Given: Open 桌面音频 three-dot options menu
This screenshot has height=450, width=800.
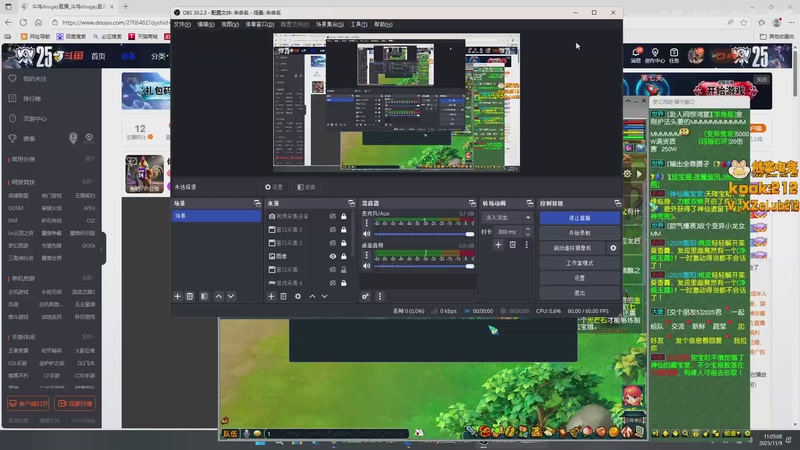Looking at the screenshot, I should [366, 255].
